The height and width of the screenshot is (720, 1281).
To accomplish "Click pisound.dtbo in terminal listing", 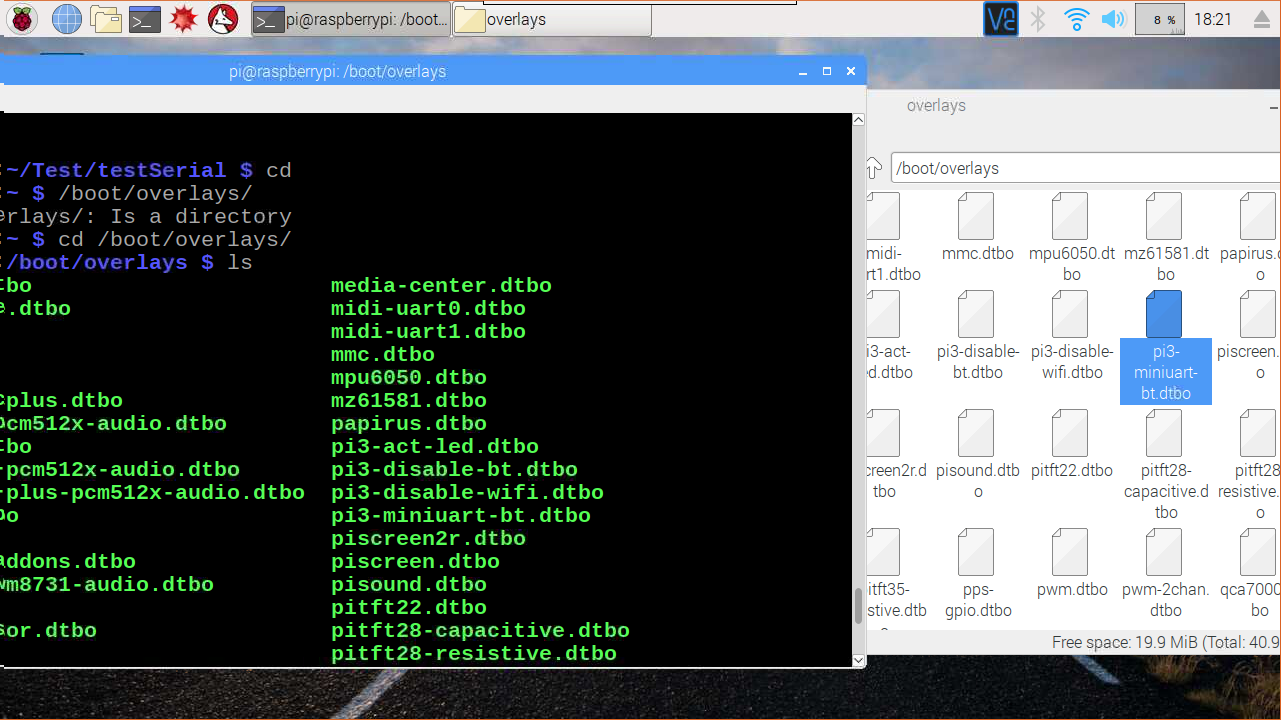I will [409, 584].
